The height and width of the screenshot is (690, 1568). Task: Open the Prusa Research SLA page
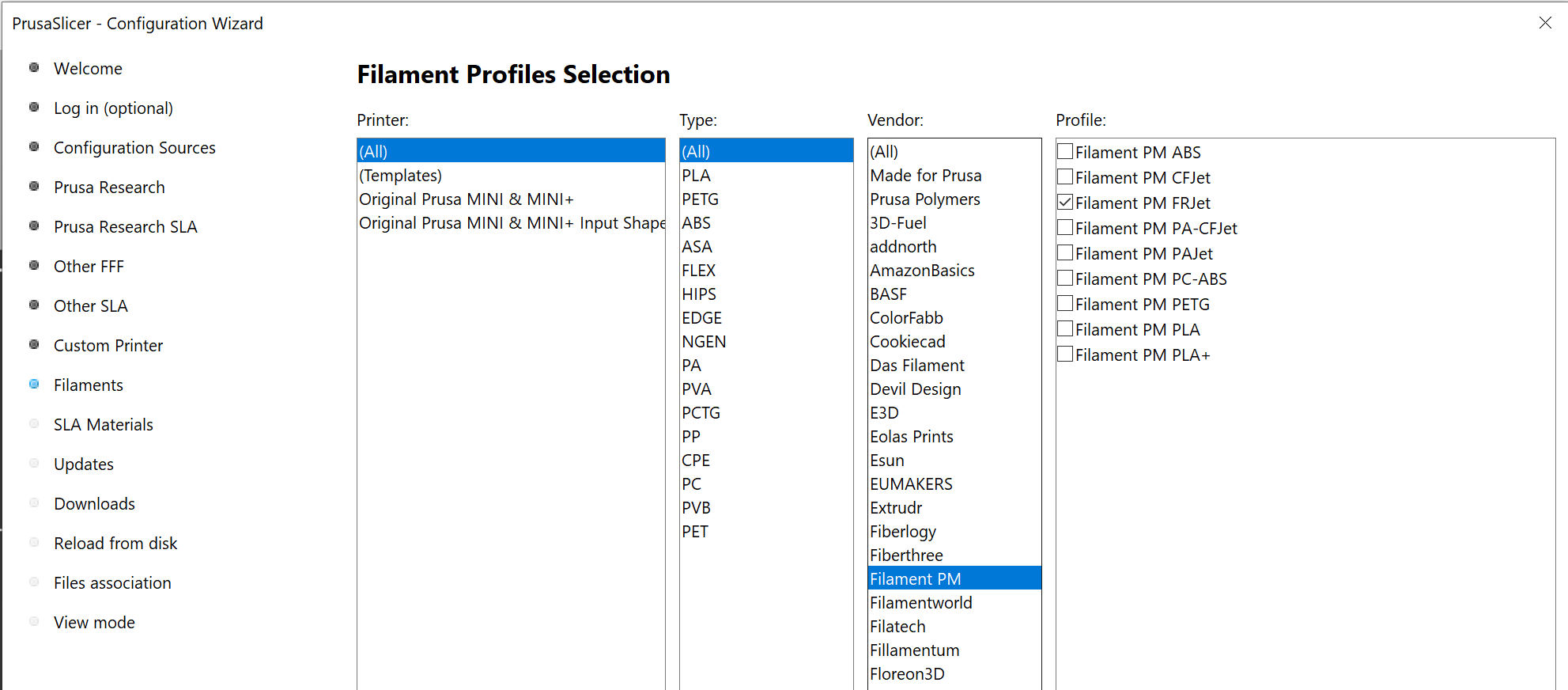125,227
